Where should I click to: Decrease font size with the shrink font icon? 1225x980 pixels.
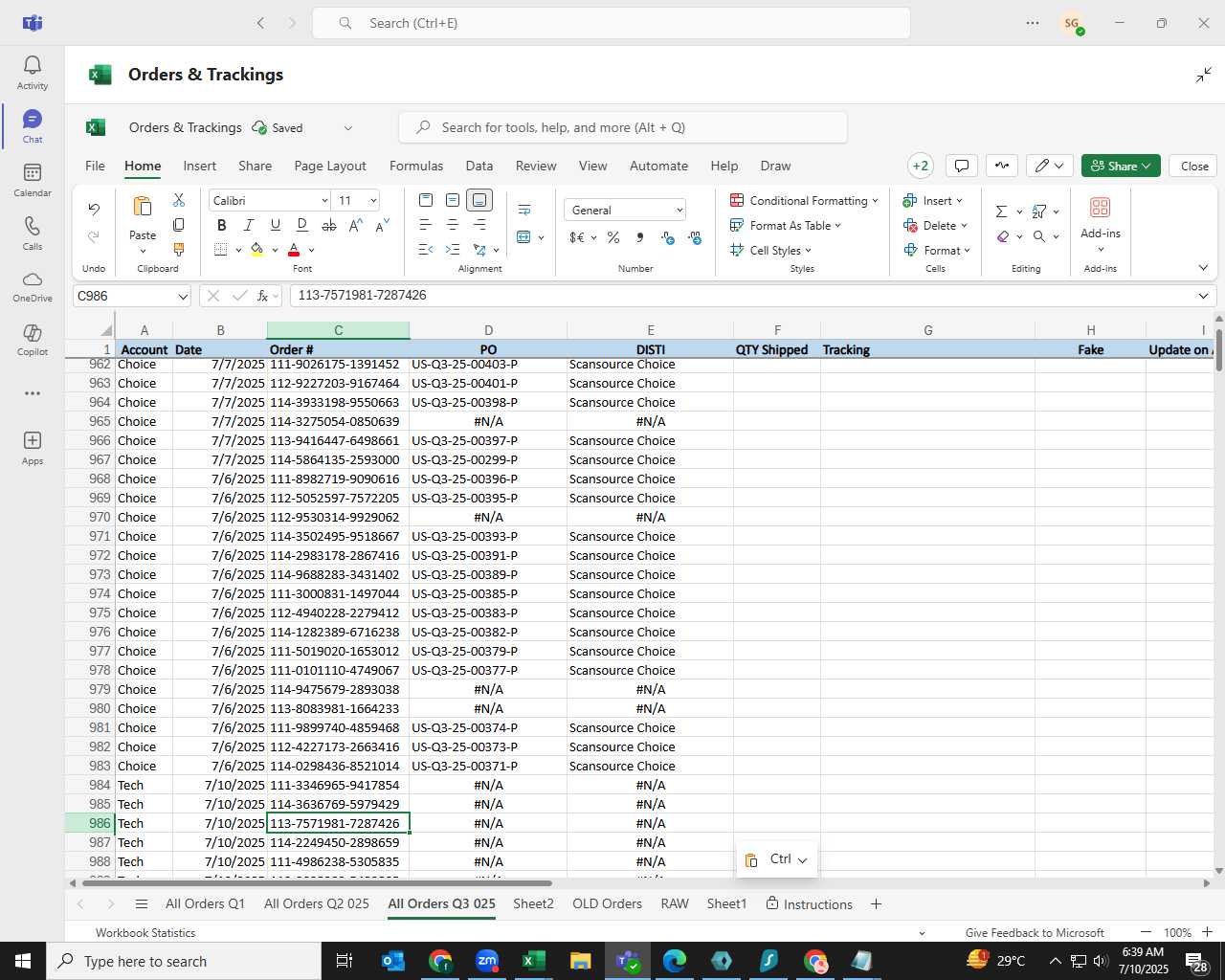382,226
